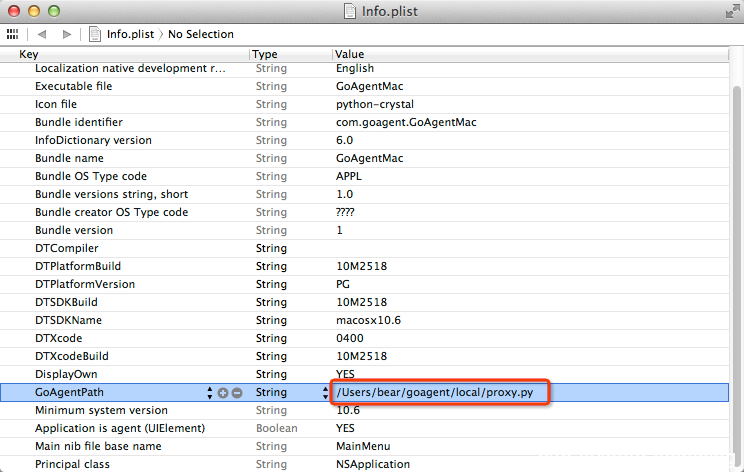Select the Executable file key
The width and height of the screenshot is (744, 472).
point(76,86)
